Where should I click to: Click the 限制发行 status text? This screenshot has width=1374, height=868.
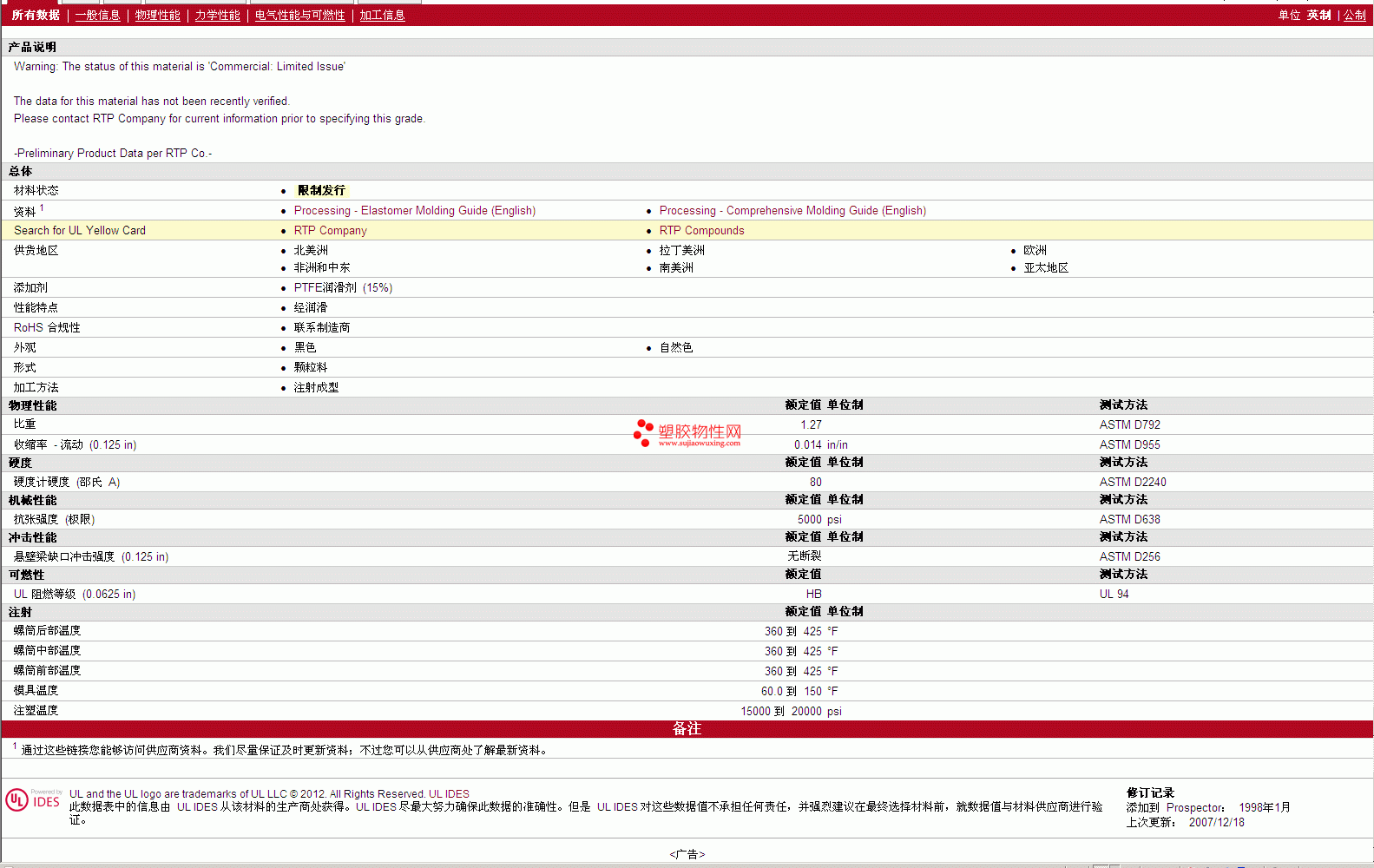point(321,191)
